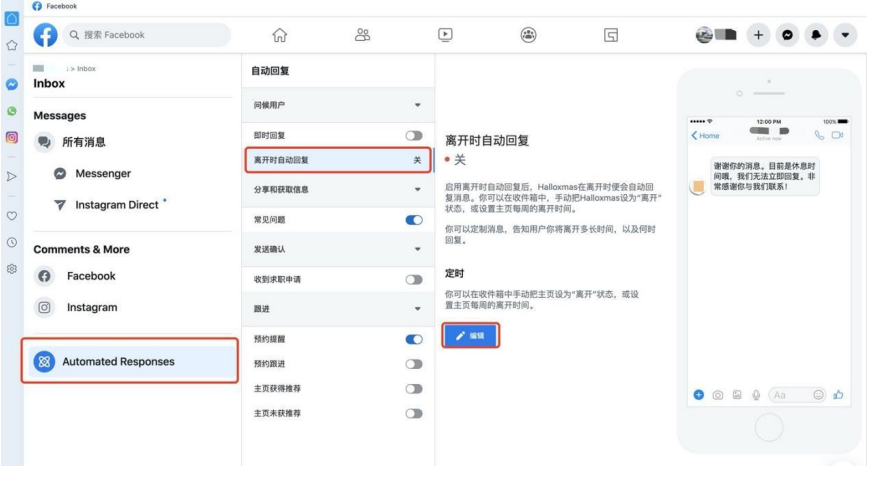Click the Inbox breadcrumb link
Image resolution: width=873 pixels, height=483 pixels.
pyautogui.click(x=86, y=68)
